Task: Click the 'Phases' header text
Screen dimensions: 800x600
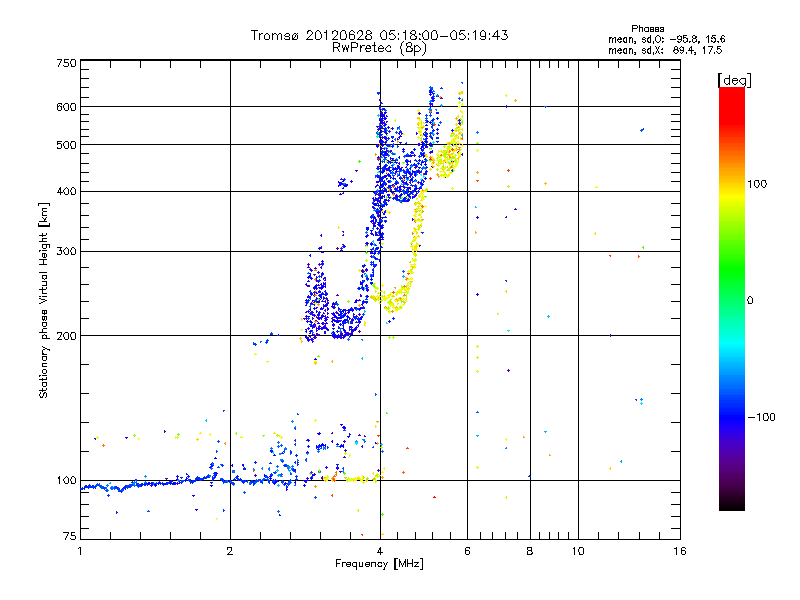Action: coord(647,29)
